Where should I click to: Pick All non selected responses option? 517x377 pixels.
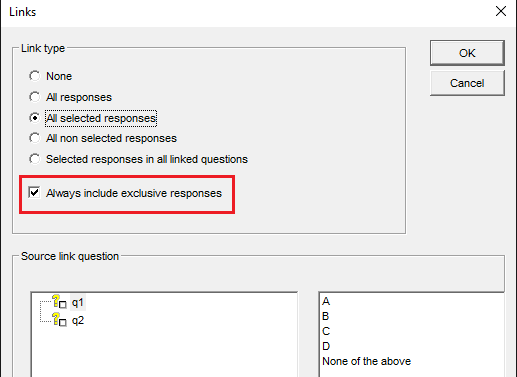tap(35, 138)
